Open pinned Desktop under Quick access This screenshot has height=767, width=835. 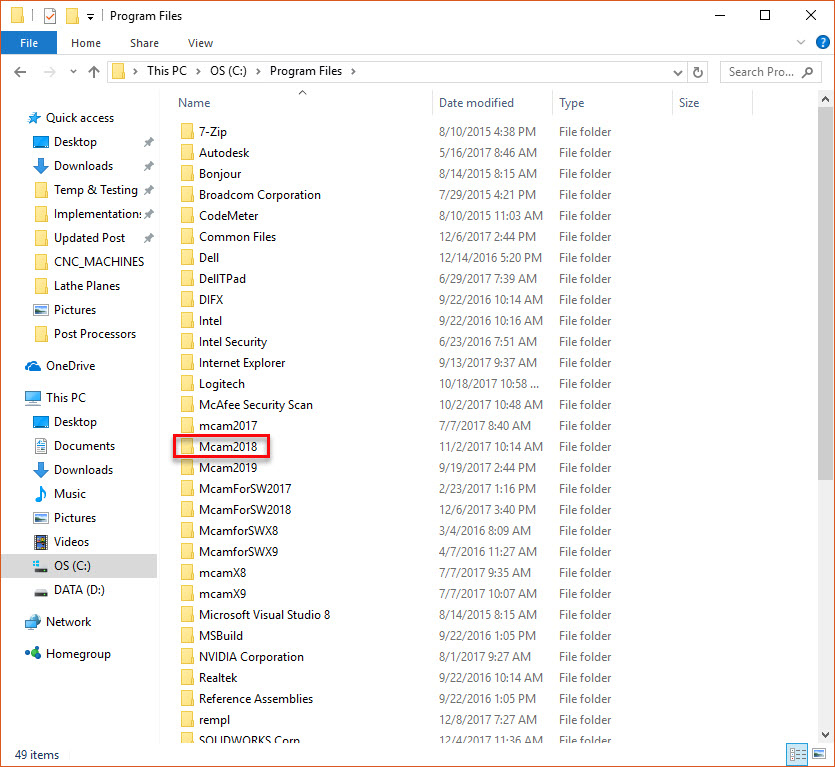click(75, 142)
